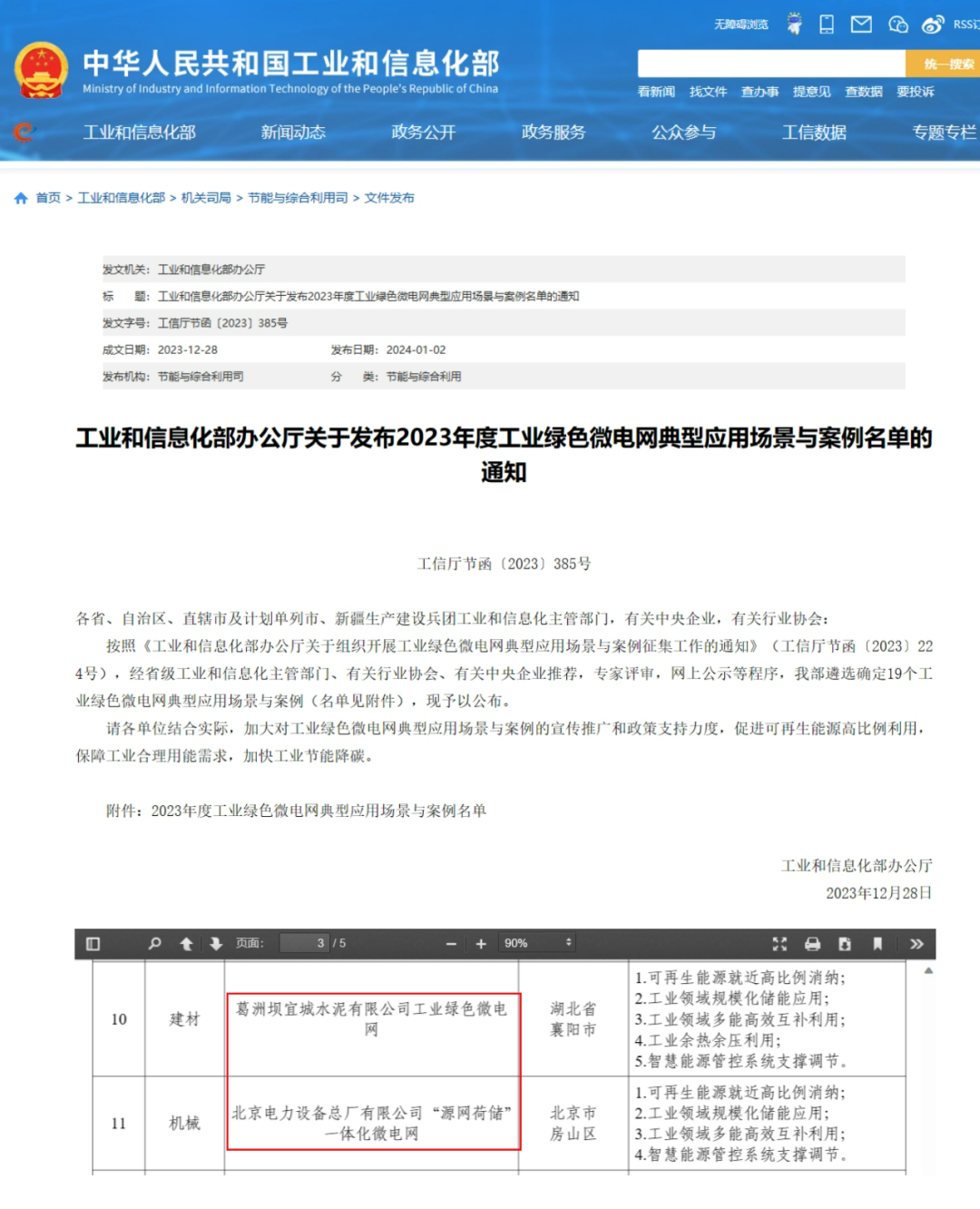Open the 政务服务 navigation menu
Viewport: 980px width, 1209px height.
click(x=554, y=133)
